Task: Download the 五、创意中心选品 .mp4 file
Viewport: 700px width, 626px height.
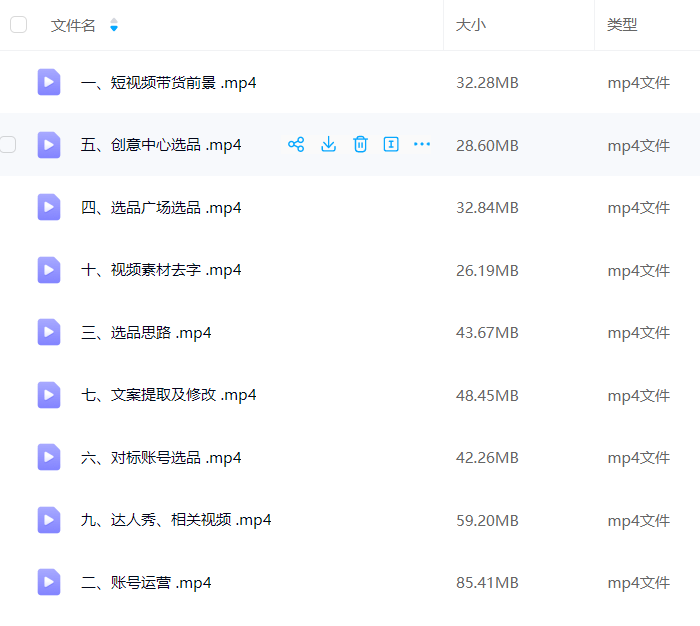Action: pos(329,144)
